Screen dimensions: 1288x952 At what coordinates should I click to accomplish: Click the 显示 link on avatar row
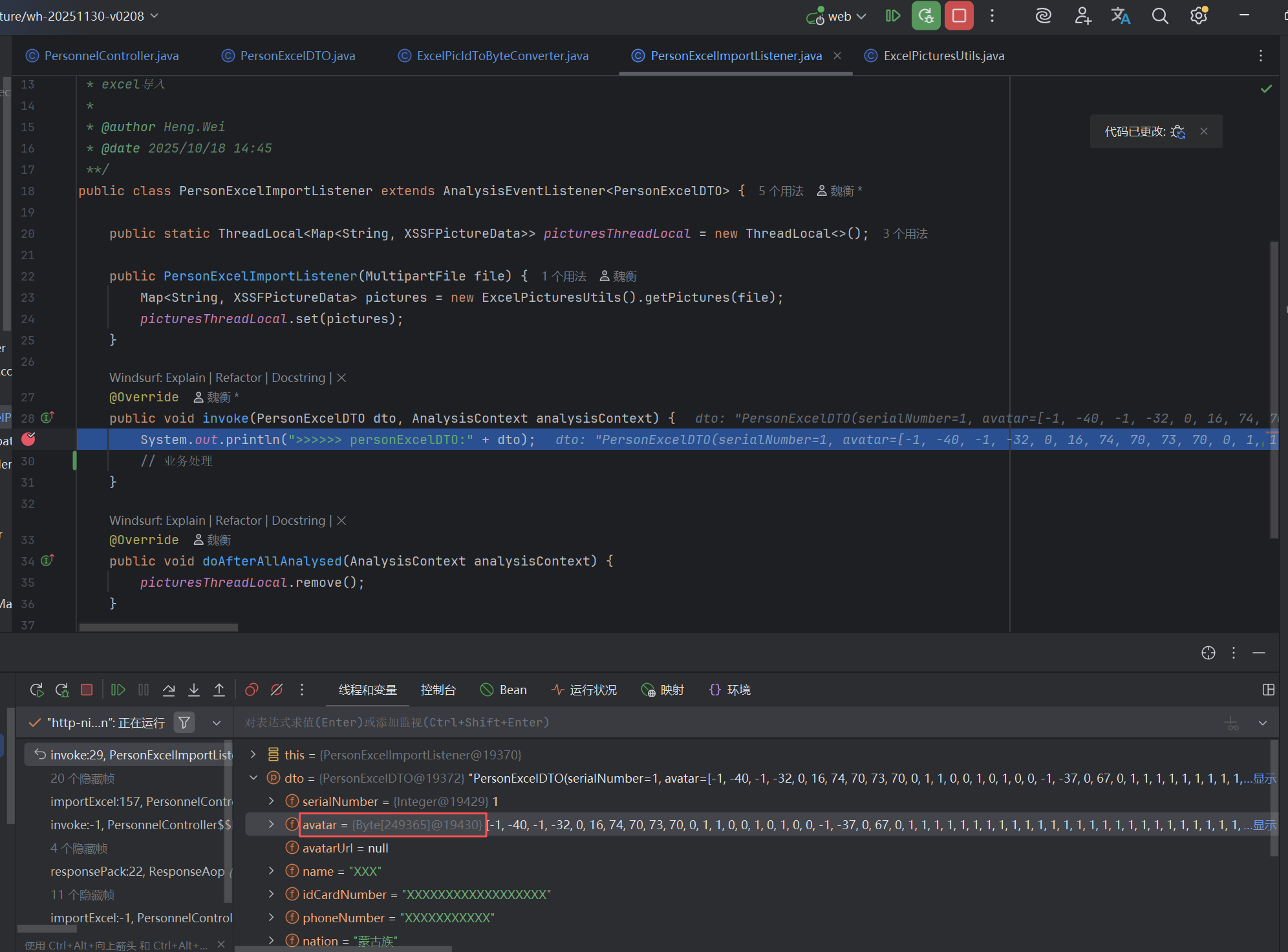[1264, 825]
